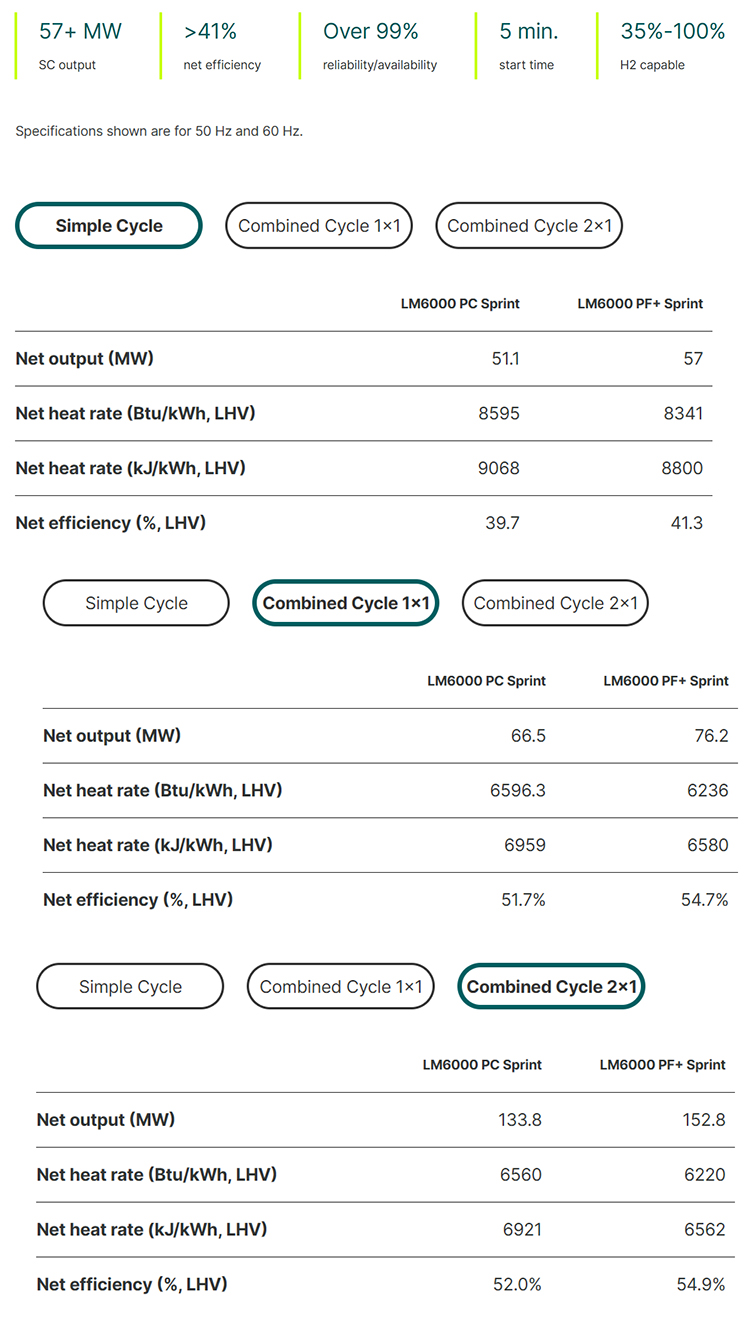Click the >41% net efficiency stat
750x1319 pixels.
(x=222, y=46)
